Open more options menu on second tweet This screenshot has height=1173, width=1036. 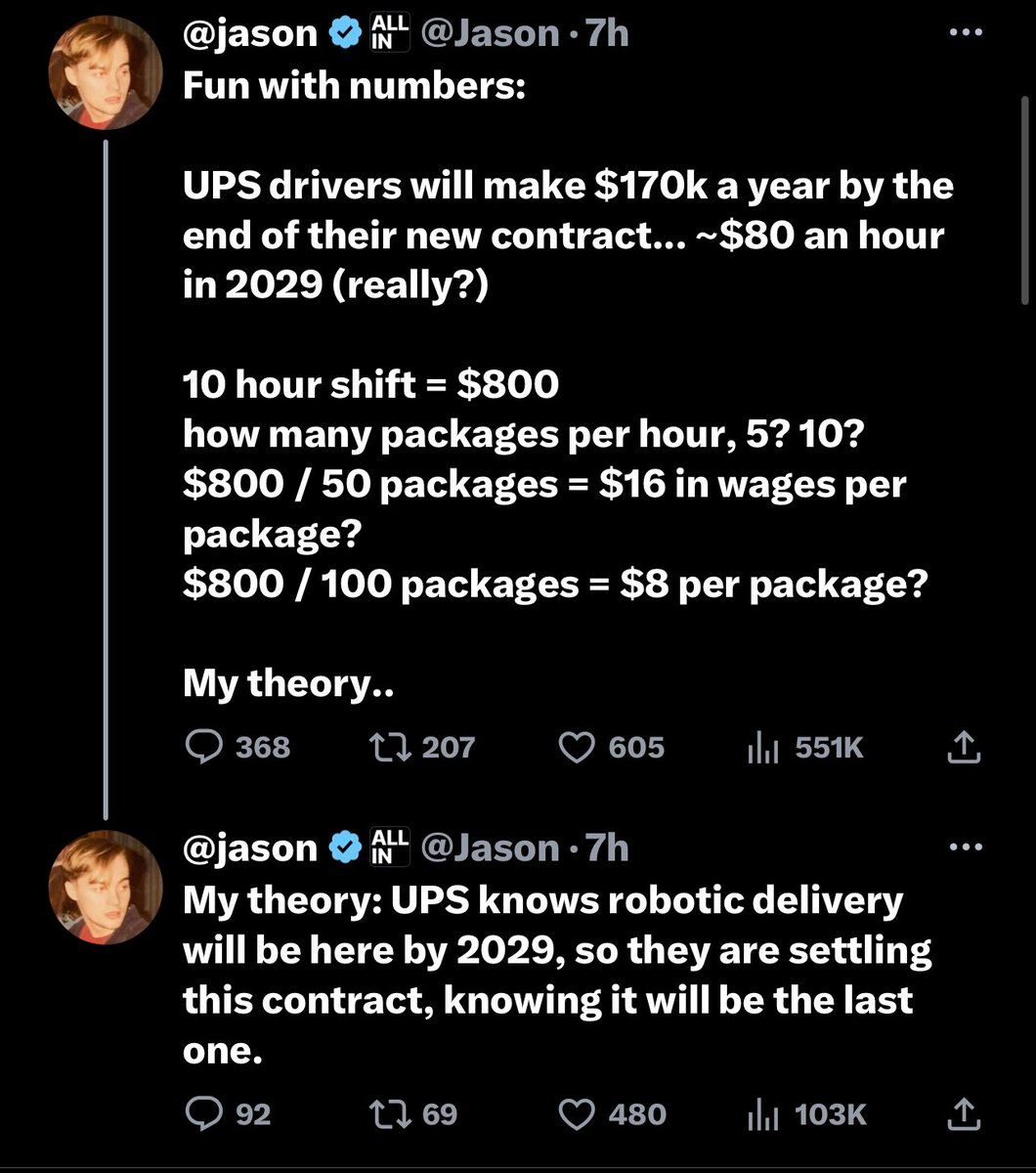point(964,847)
